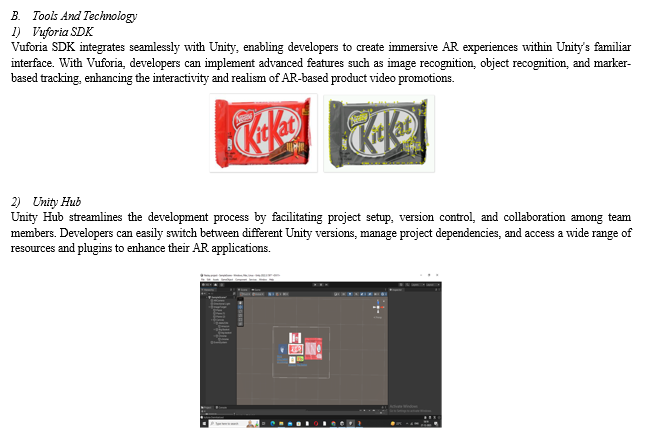
Task: Switch to the Project tab
Action: tap(206, 408)
